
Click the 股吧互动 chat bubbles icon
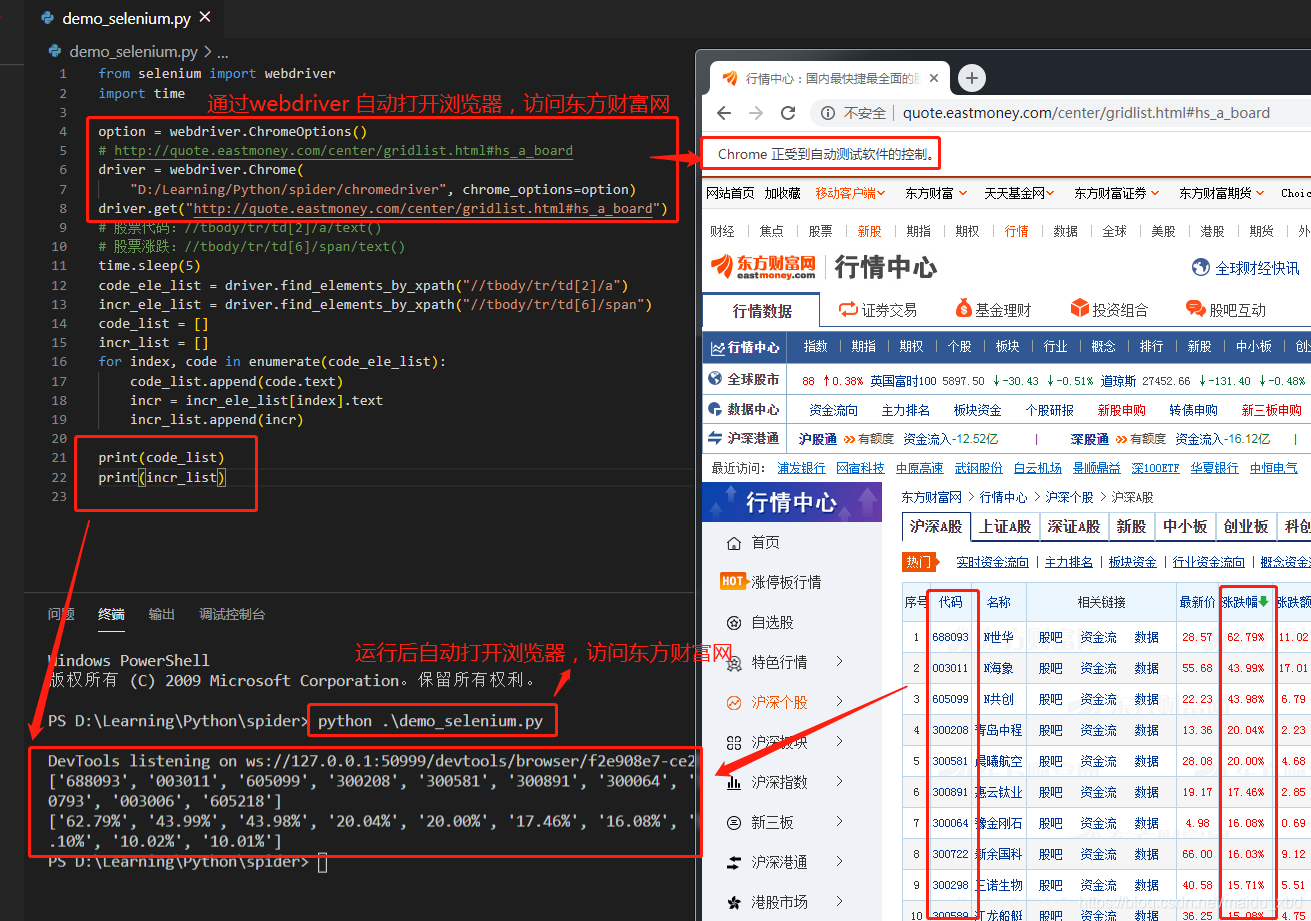tap(1195, 309)
